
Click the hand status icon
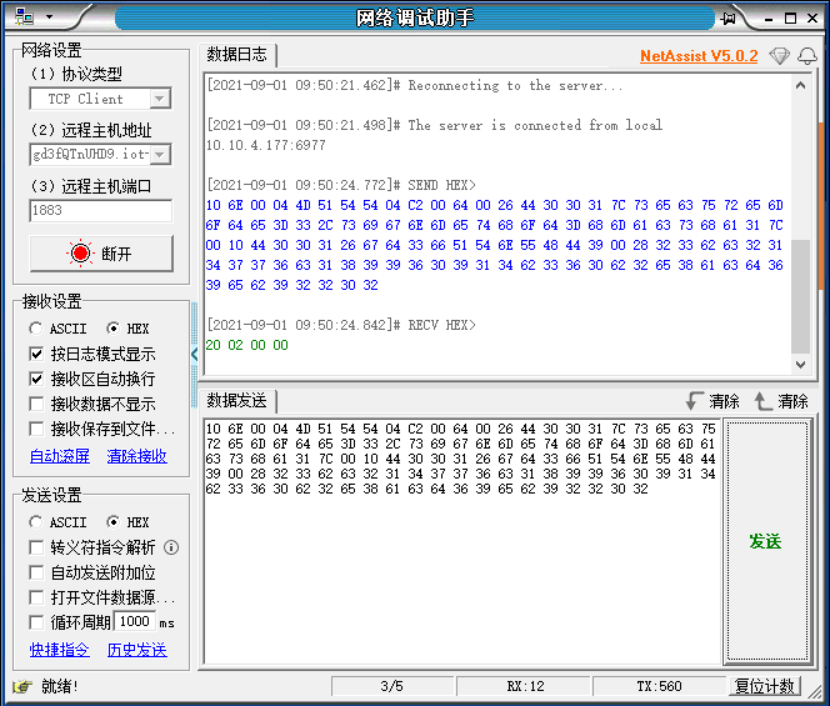[x=22, y=686]
